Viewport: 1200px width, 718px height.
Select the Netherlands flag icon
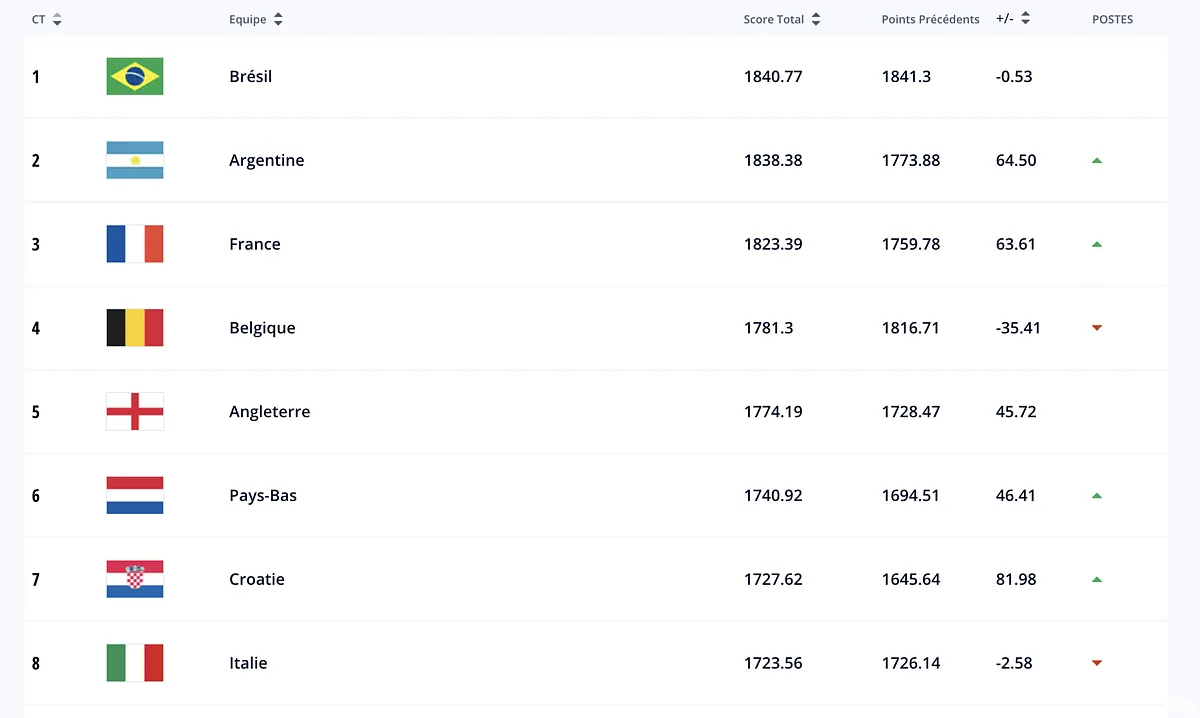[x=134, y=495]
